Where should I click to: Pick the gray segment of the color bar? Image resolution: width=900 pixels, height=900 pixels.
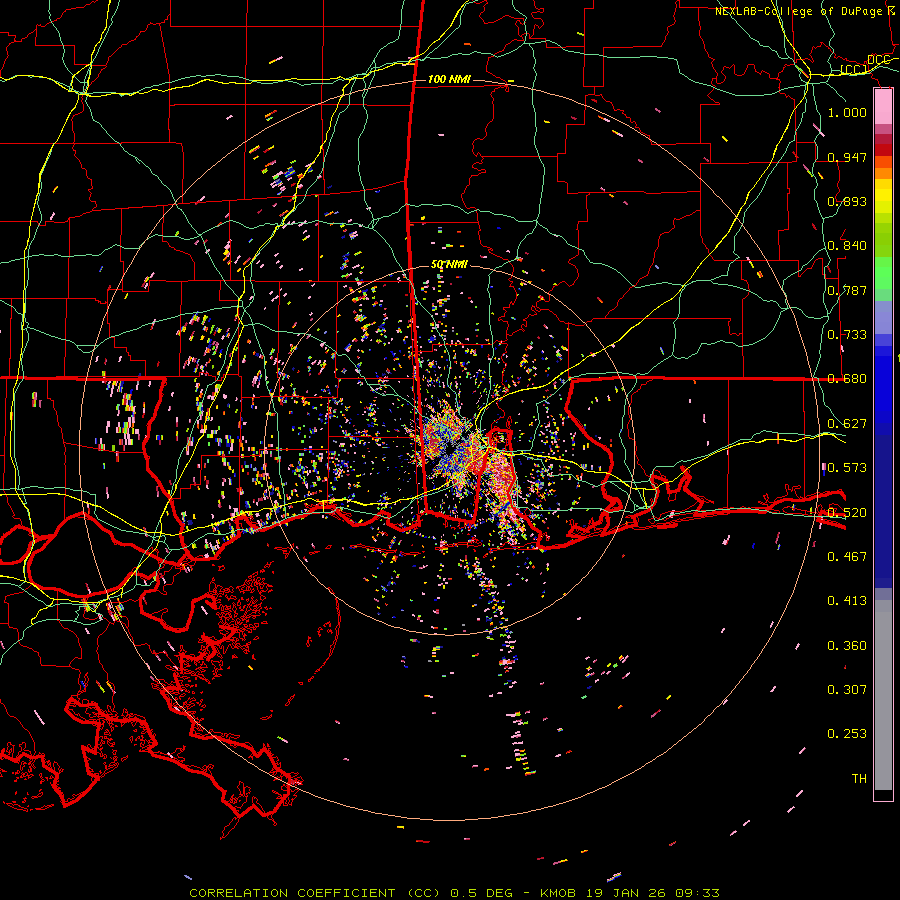click(883, 695)
